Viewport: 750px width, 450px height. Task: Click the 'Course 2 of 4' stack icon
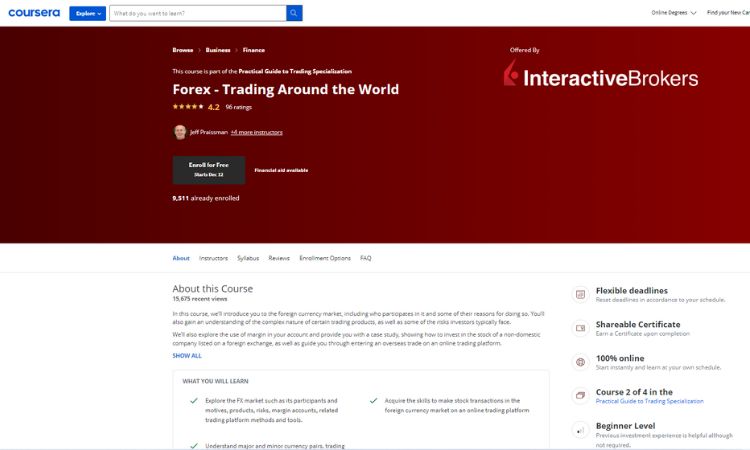pos(580,396)
